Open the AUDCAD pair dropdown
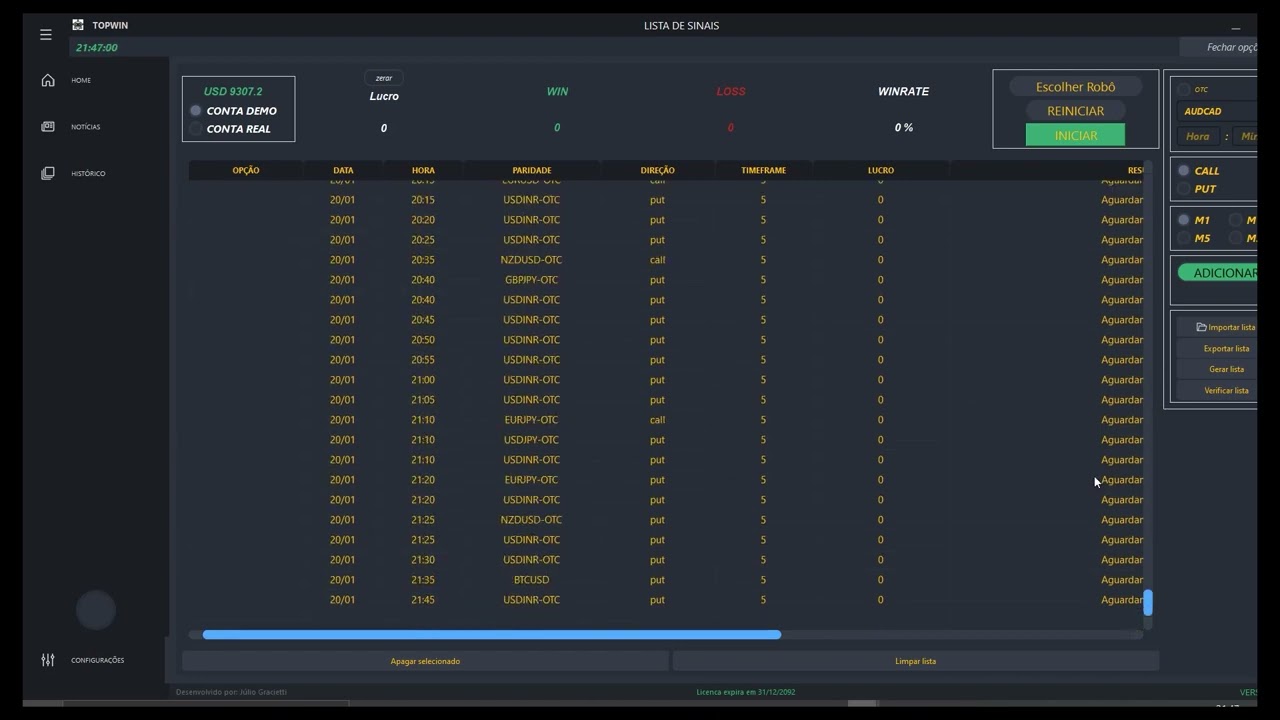The width and height of the screenshot is (1280, 720). tap(1217, 111)
